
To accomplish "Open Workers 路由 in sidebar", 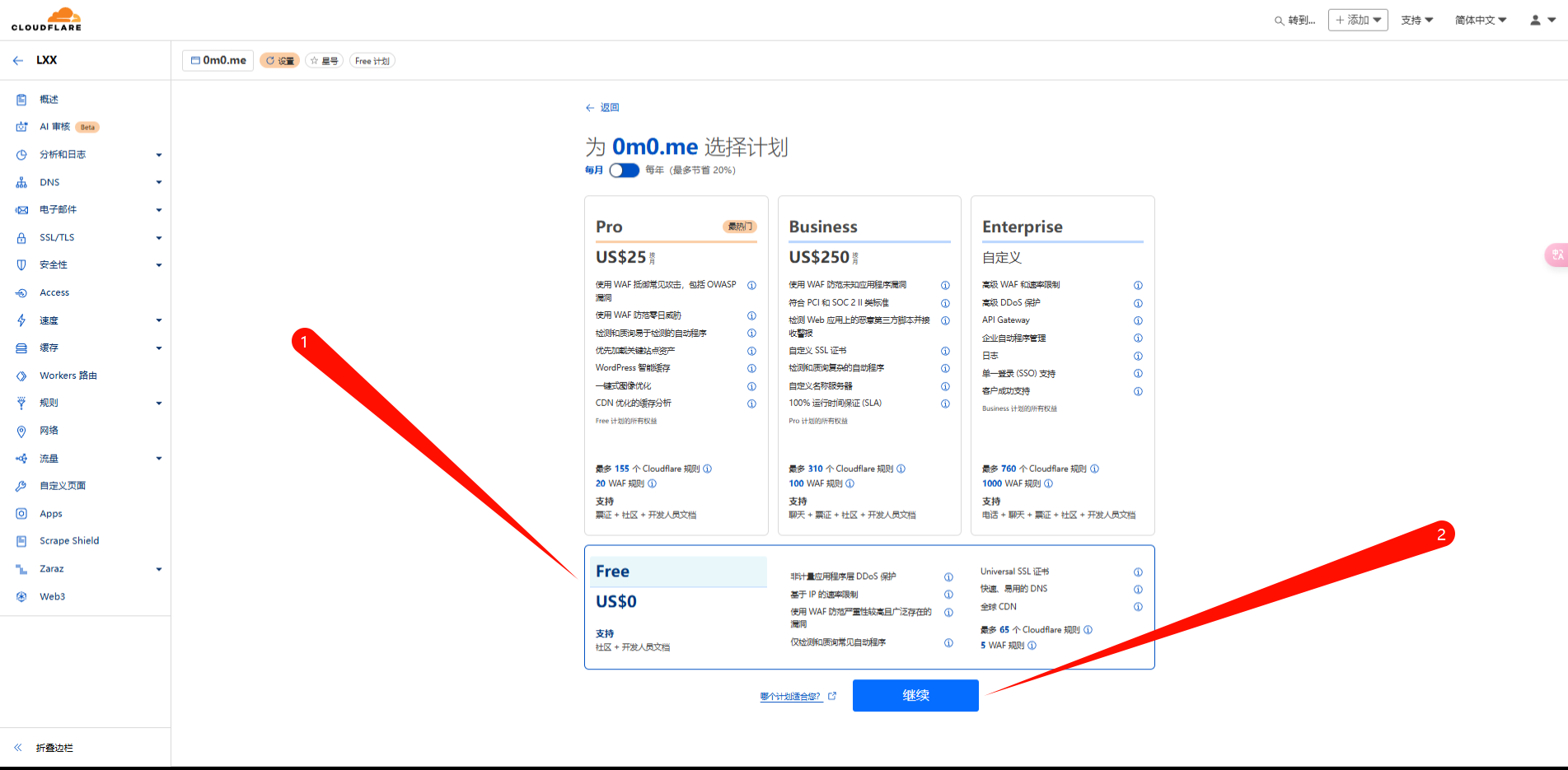I will click(68, 376).
